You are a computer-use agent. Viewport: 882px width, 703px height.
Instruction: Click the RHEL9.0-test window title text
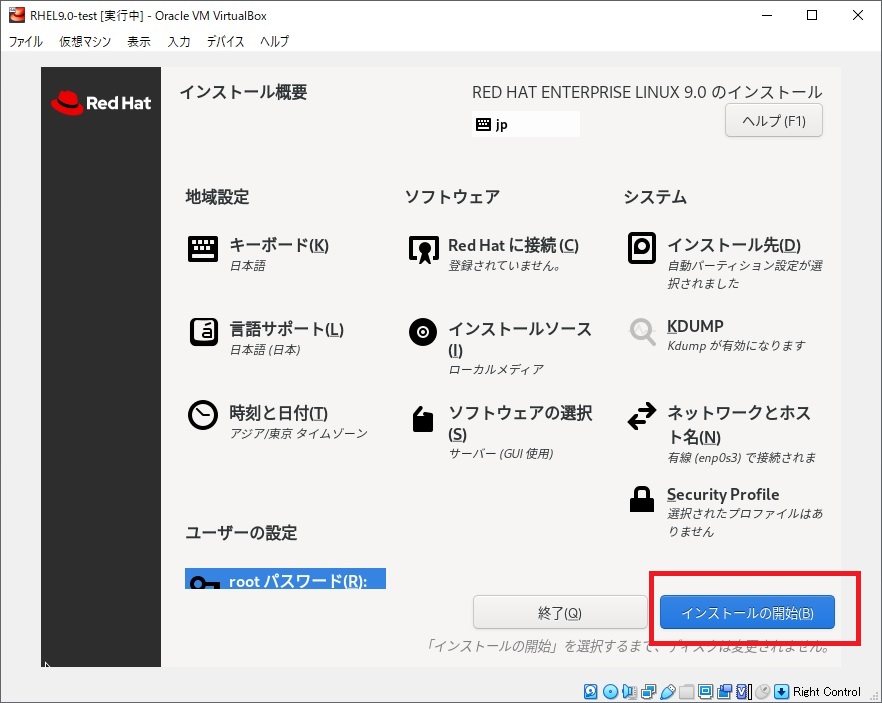coord(148,16)
